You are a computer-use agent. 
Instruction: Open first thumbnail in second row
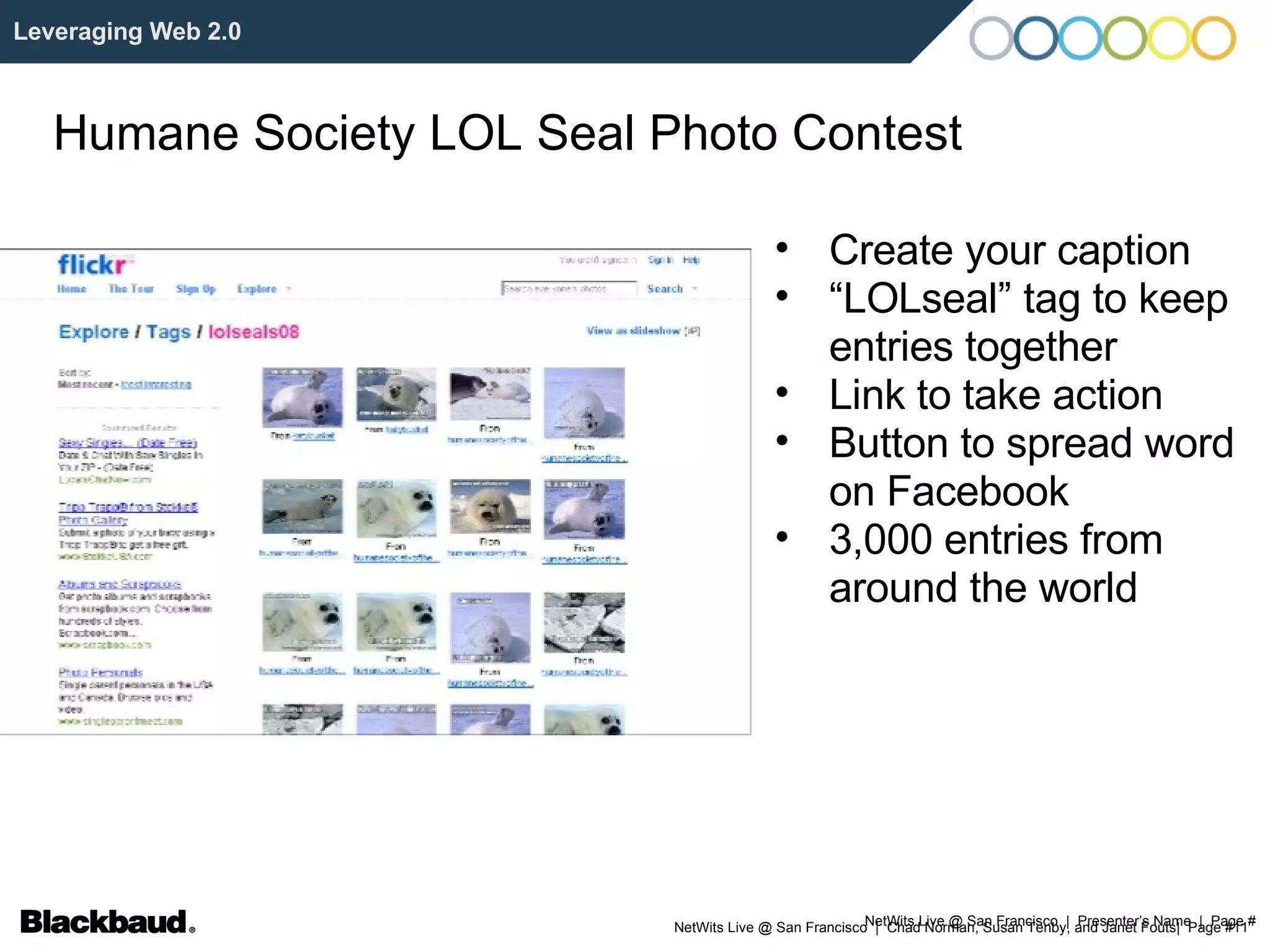(302, 506)
